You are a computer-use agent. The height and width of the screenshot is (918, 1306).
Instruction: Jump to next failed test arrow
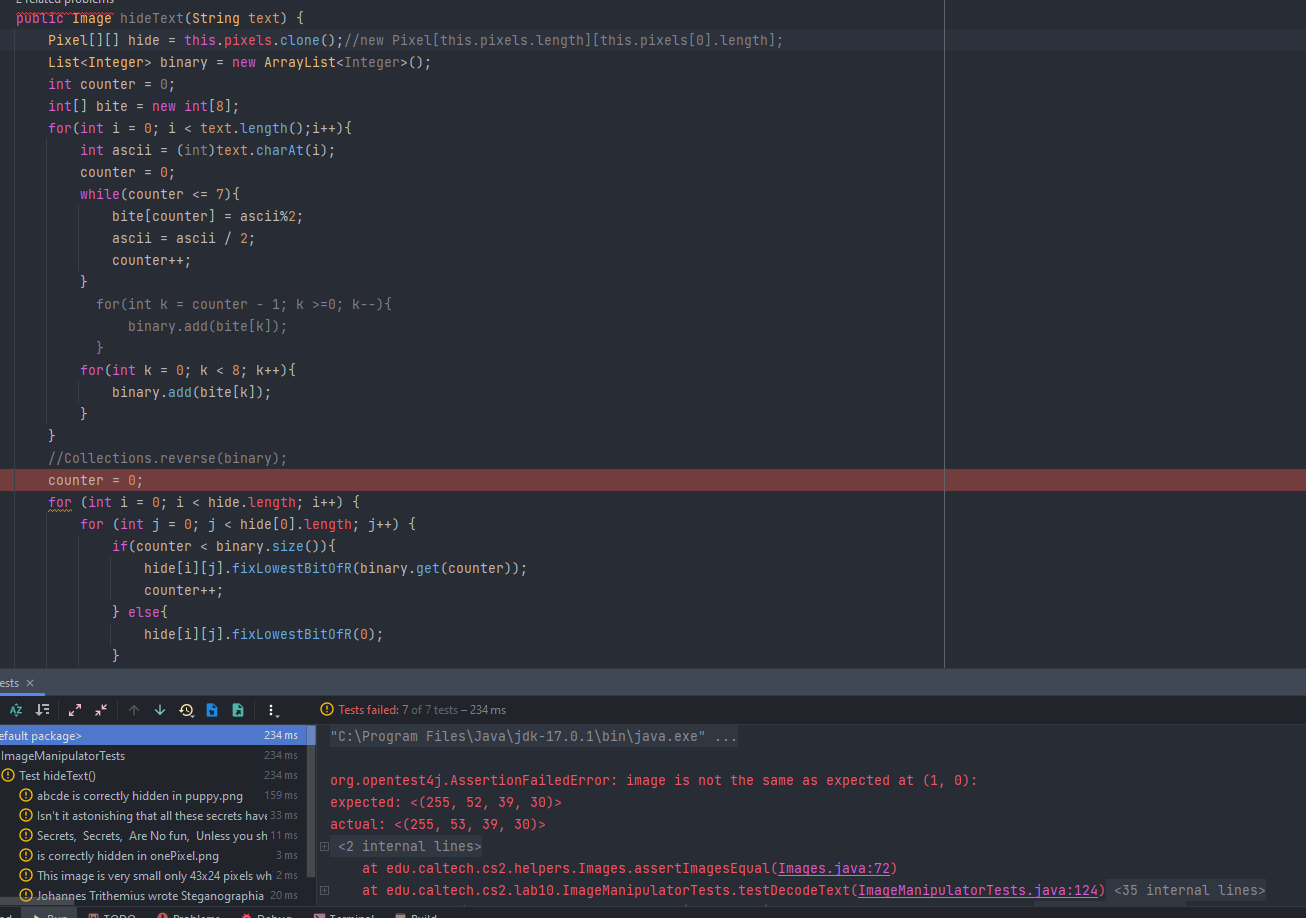(x=160, y=710)
